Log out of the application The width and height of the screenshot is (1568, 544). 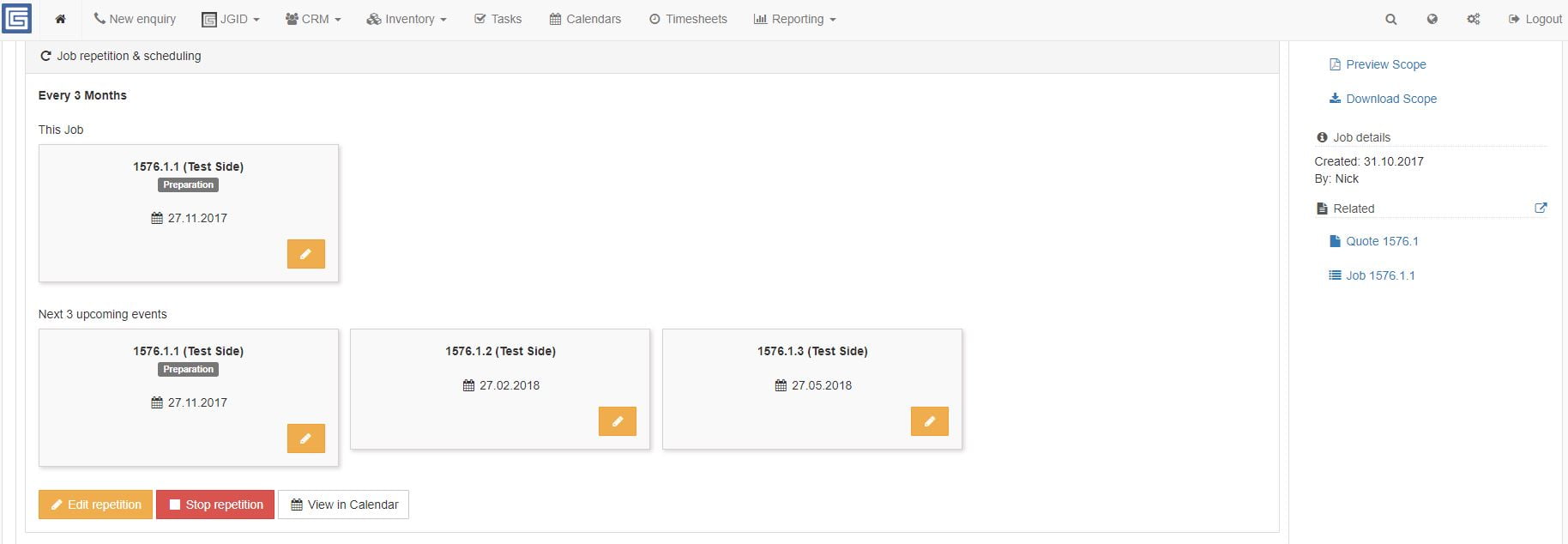click(x=1535, y=19)
